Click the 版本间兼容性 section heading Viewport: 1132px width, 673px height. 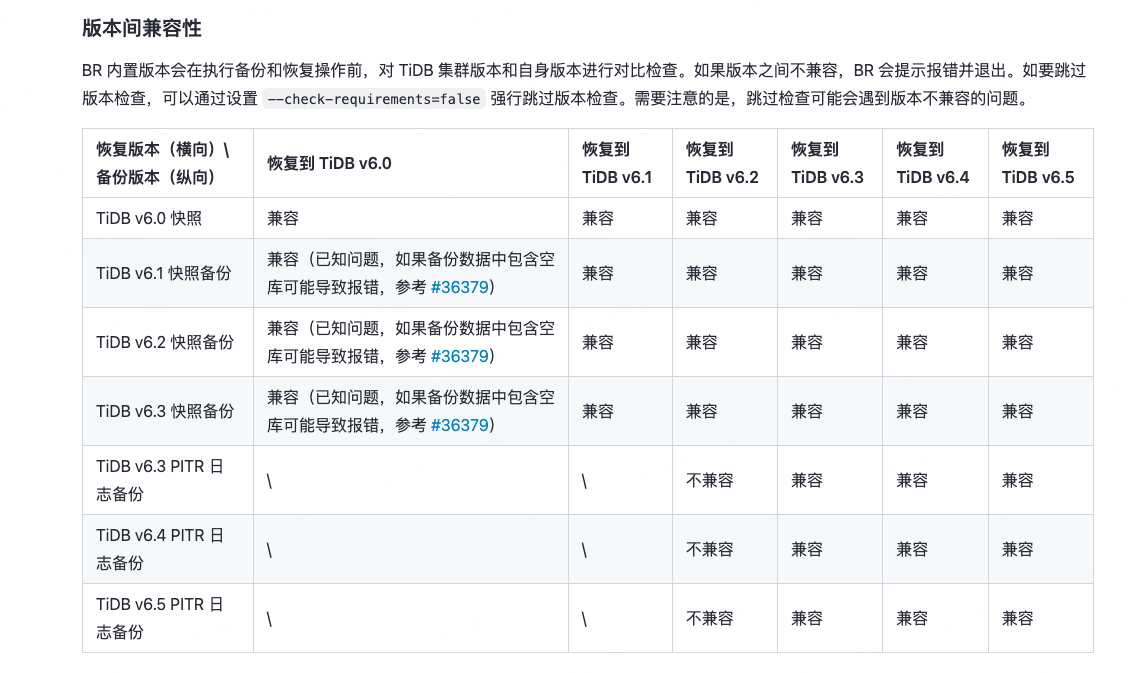click(142, 28)
